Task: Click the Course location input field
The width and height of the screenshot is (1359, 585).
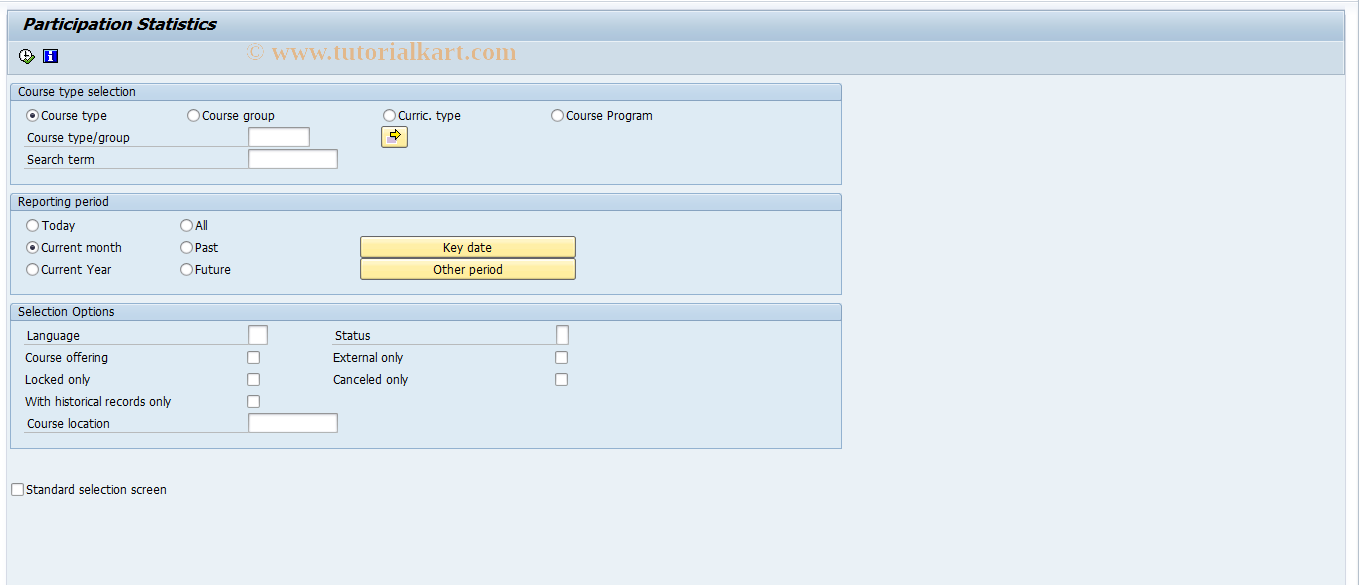Action: pos(293,423)
